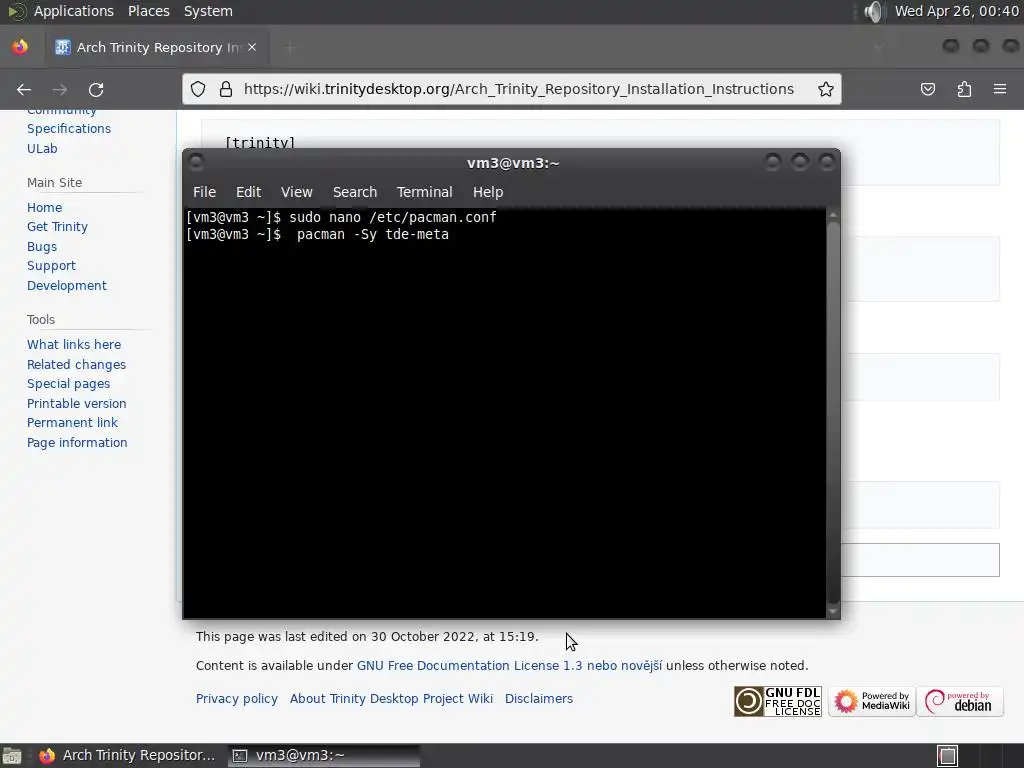The height and width of the screenshot is (768, 1024).
Task: Reload the current Firefox page
Action: pyautogui.click(x=96, y=89)
